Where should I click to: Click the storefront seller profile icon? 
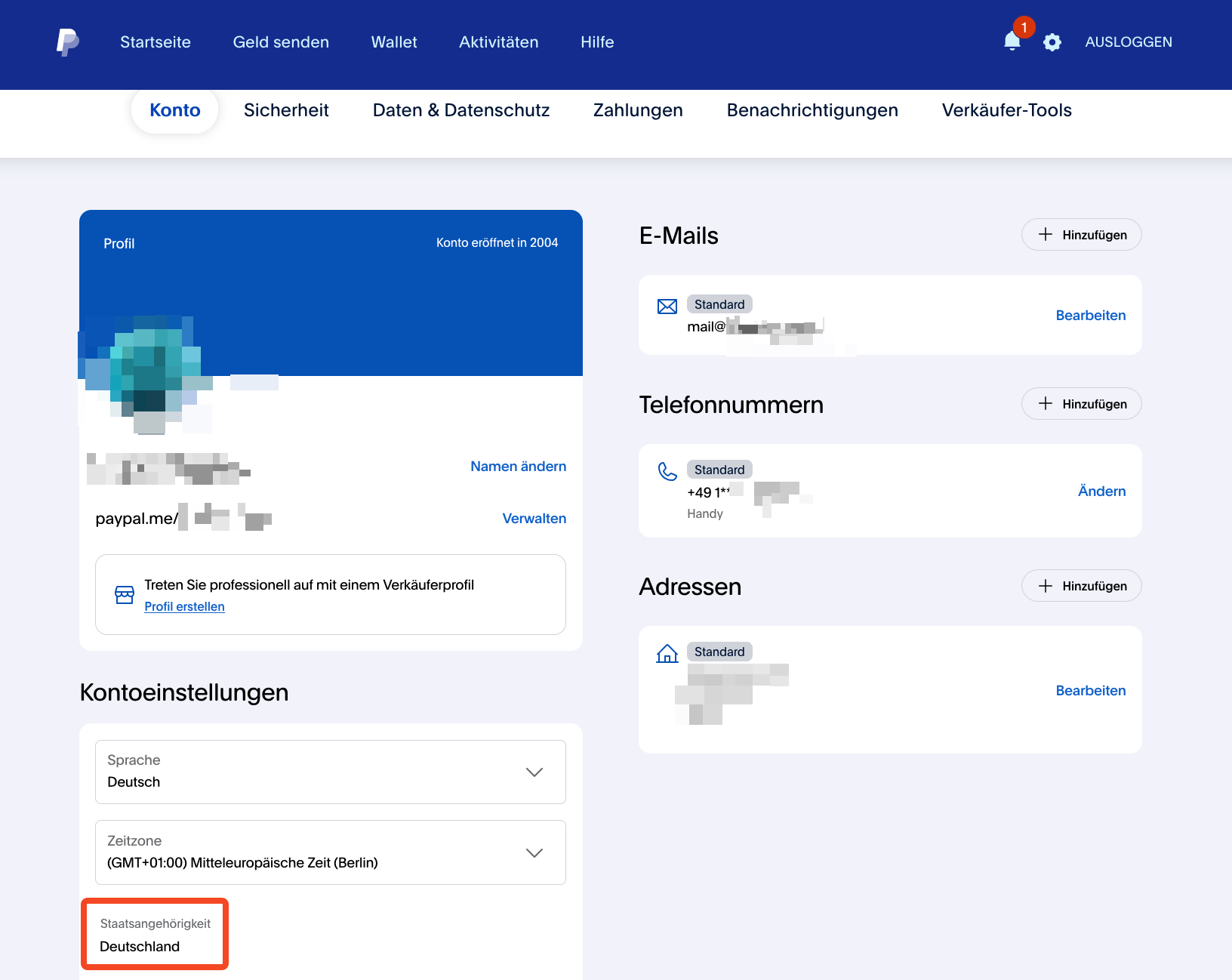pos(125,595)
